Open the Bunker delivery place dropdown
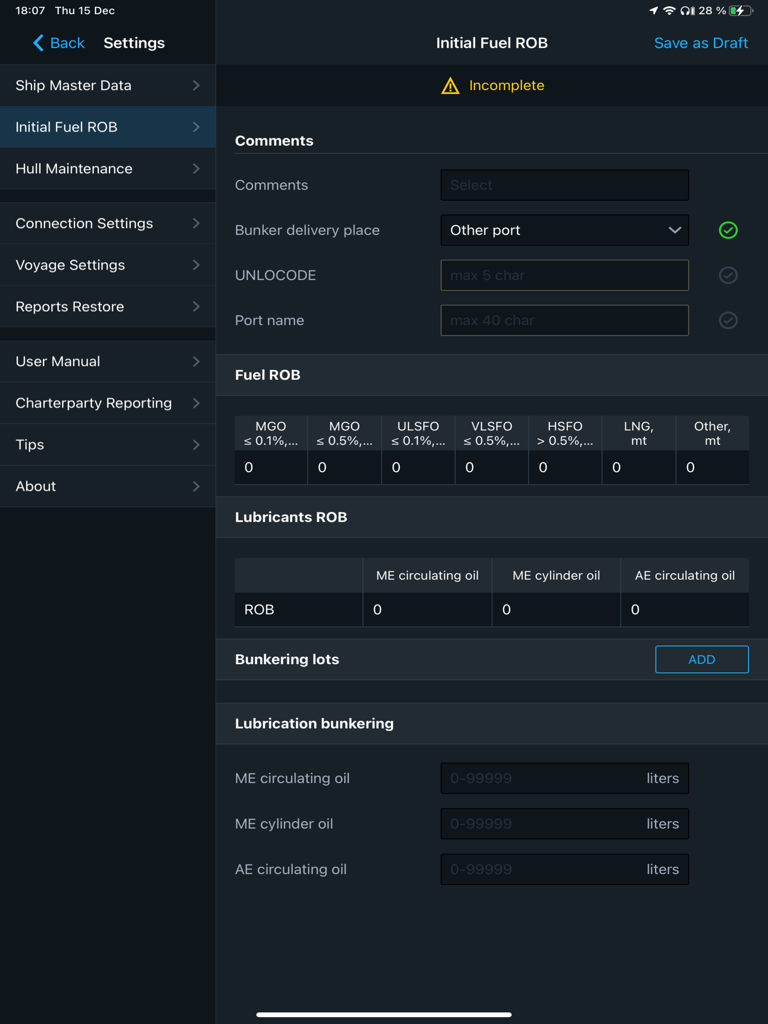The height and width of the screenshot is (1024, 768). pyautogui.click(x=564, y=230)
